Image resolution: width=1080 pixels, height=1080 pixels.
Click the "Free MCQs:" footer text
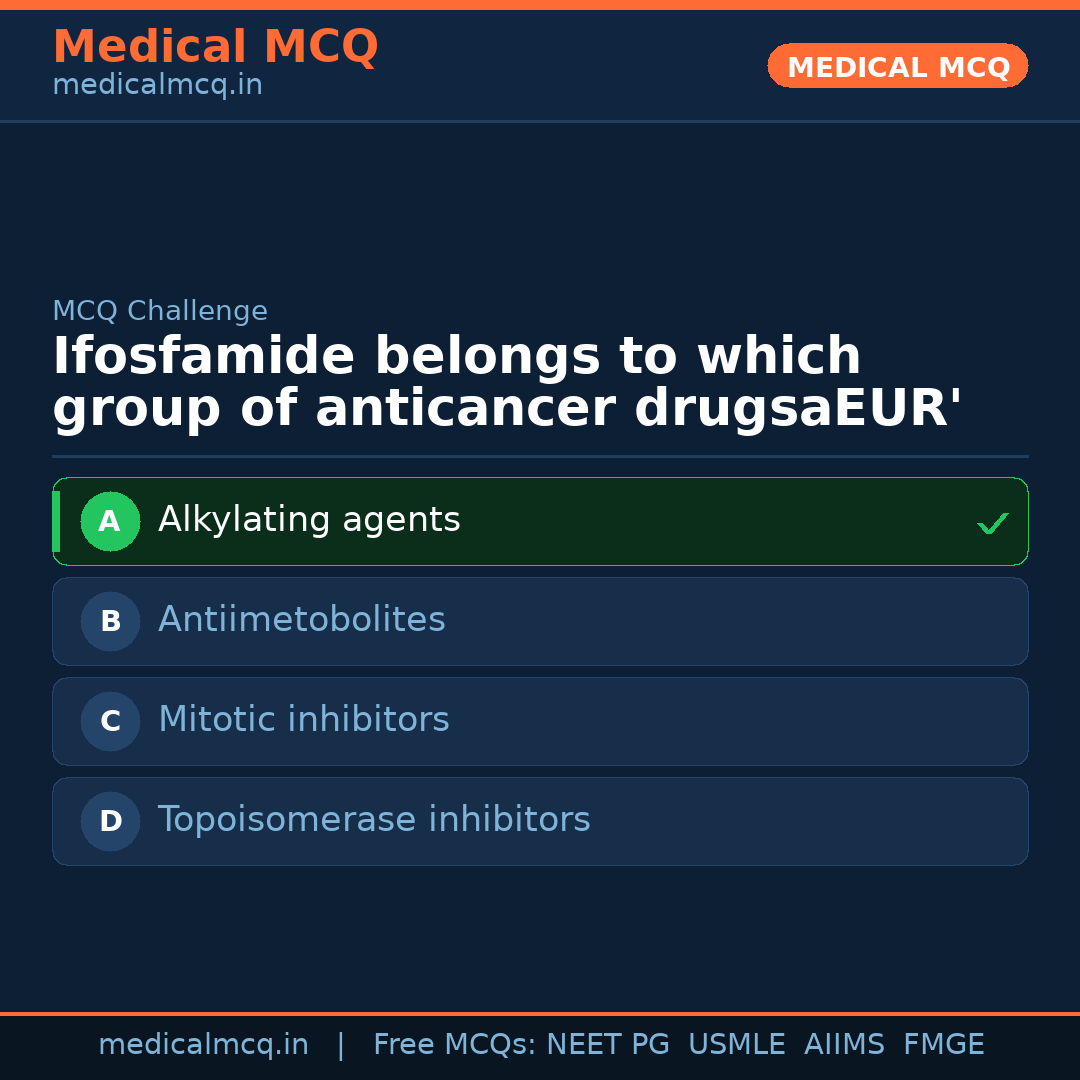[x=455, y=1045]
